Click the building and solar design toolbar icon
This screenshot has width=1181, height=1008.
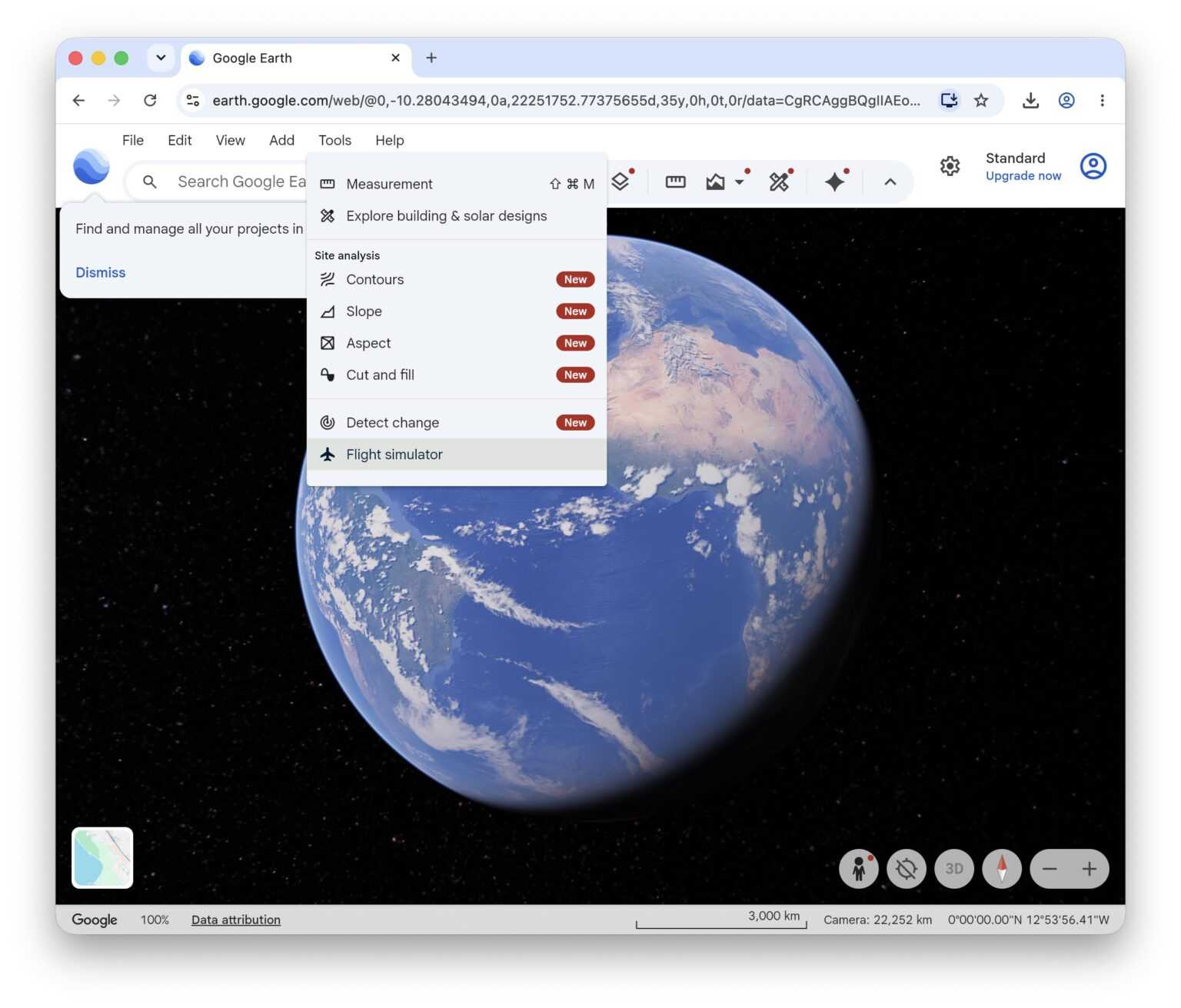(779, 181)
